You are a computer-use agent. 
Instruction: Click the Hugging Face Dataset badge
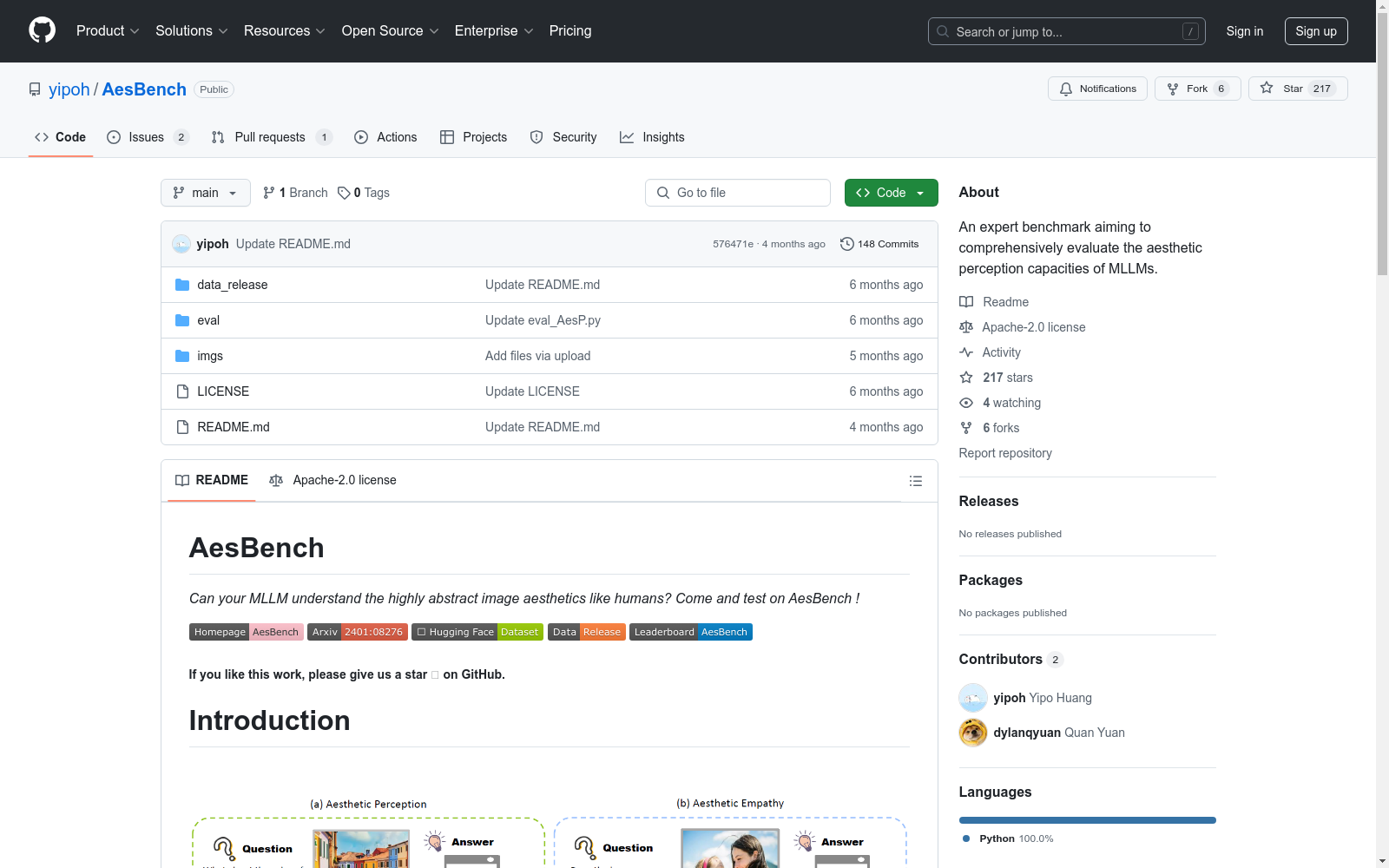click(x=477, y=632)
